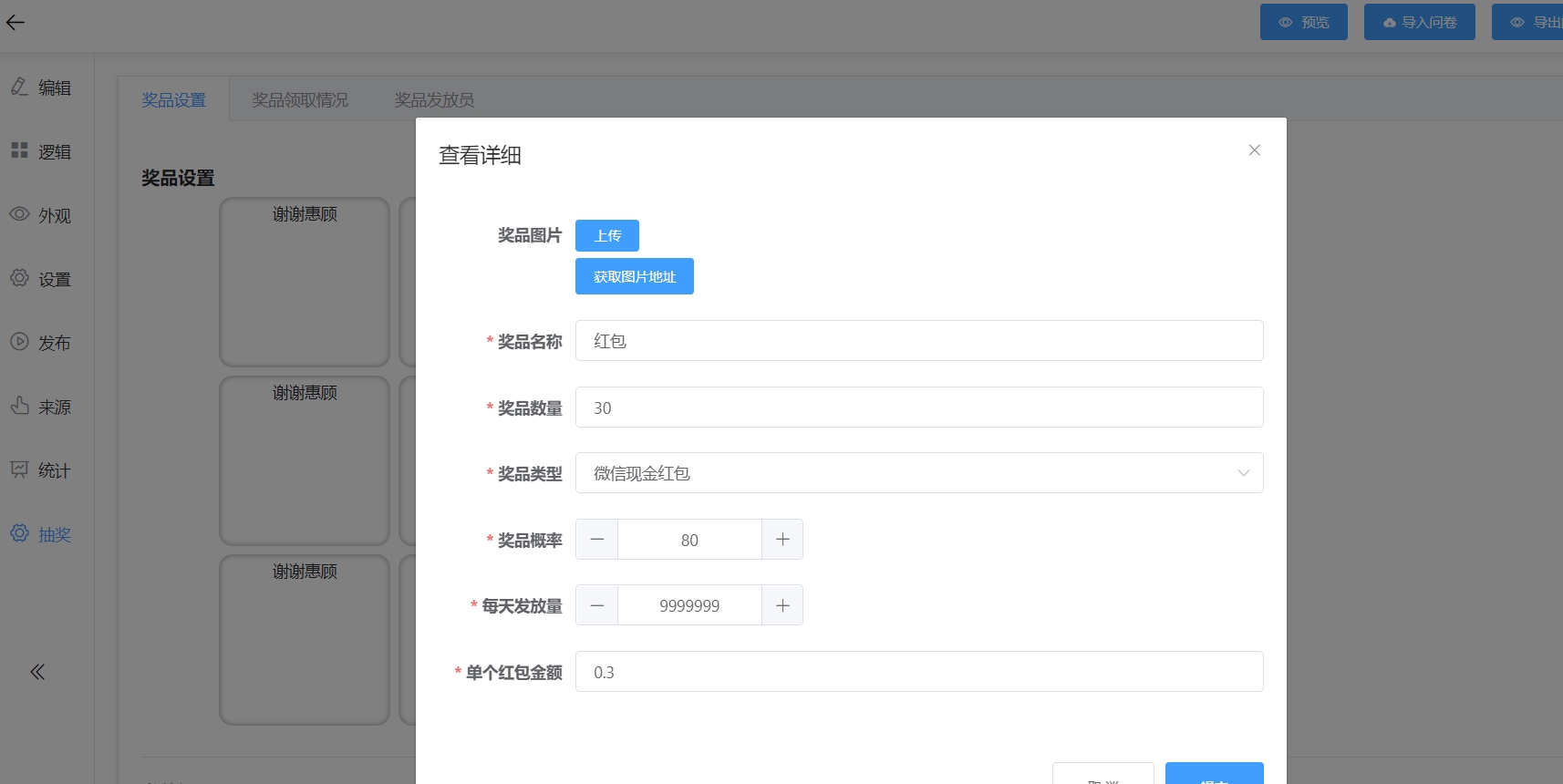Select the middle 谢谢惠顾 prize card

pyautogui.click(x=305, y=460)
